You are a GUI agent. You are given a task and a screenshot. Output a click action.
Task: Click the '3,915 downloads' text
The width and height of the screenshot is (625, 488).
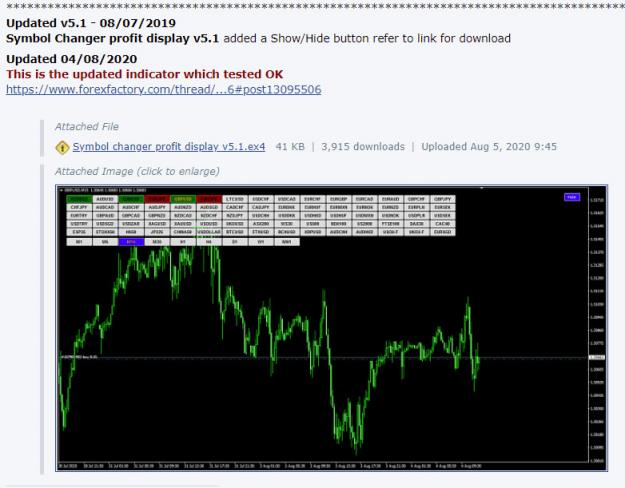(x=363, y=147)
